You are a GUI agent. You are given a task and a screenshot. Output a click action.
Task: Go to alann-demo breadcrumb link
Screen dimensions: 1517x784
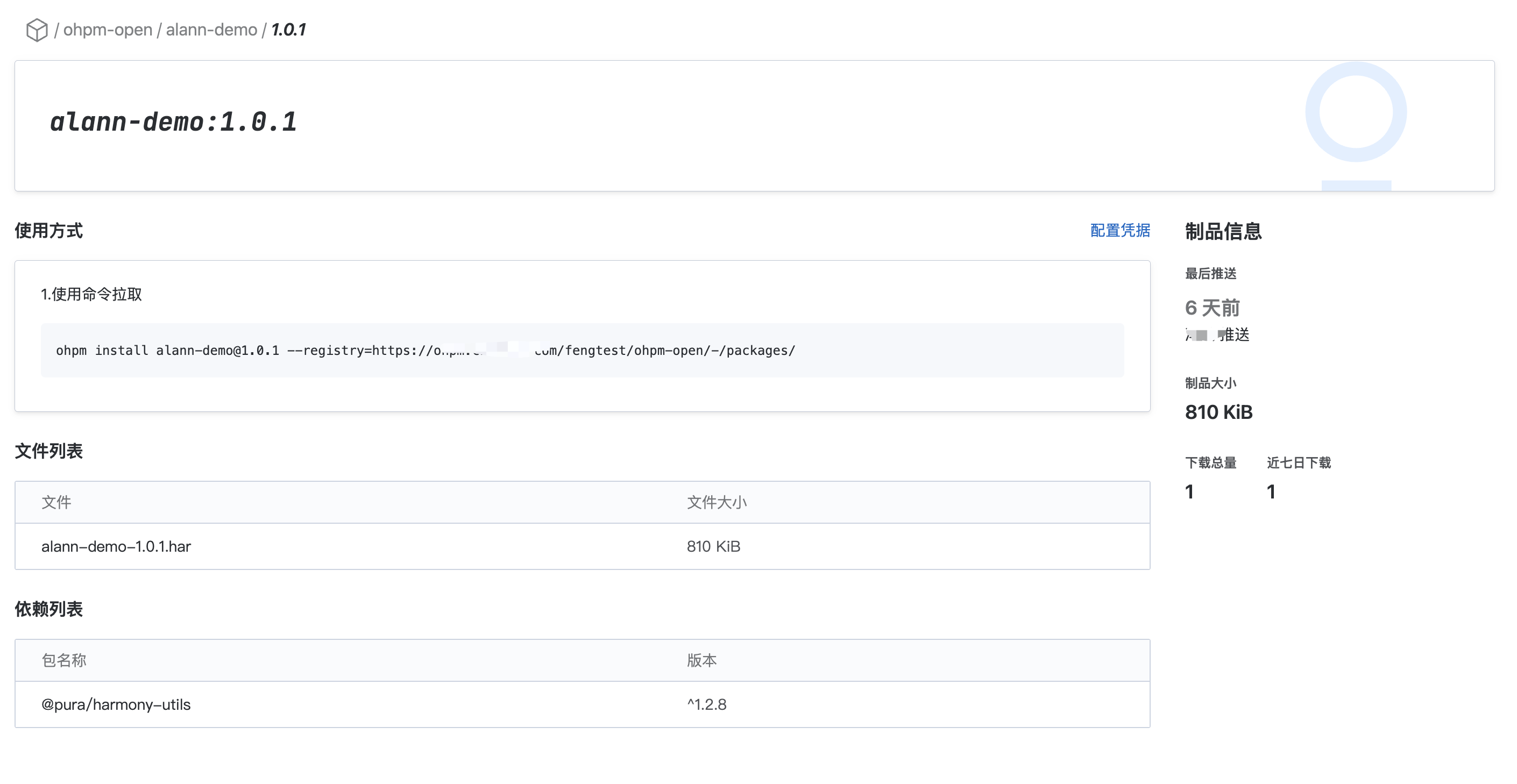tap(211, 30)
